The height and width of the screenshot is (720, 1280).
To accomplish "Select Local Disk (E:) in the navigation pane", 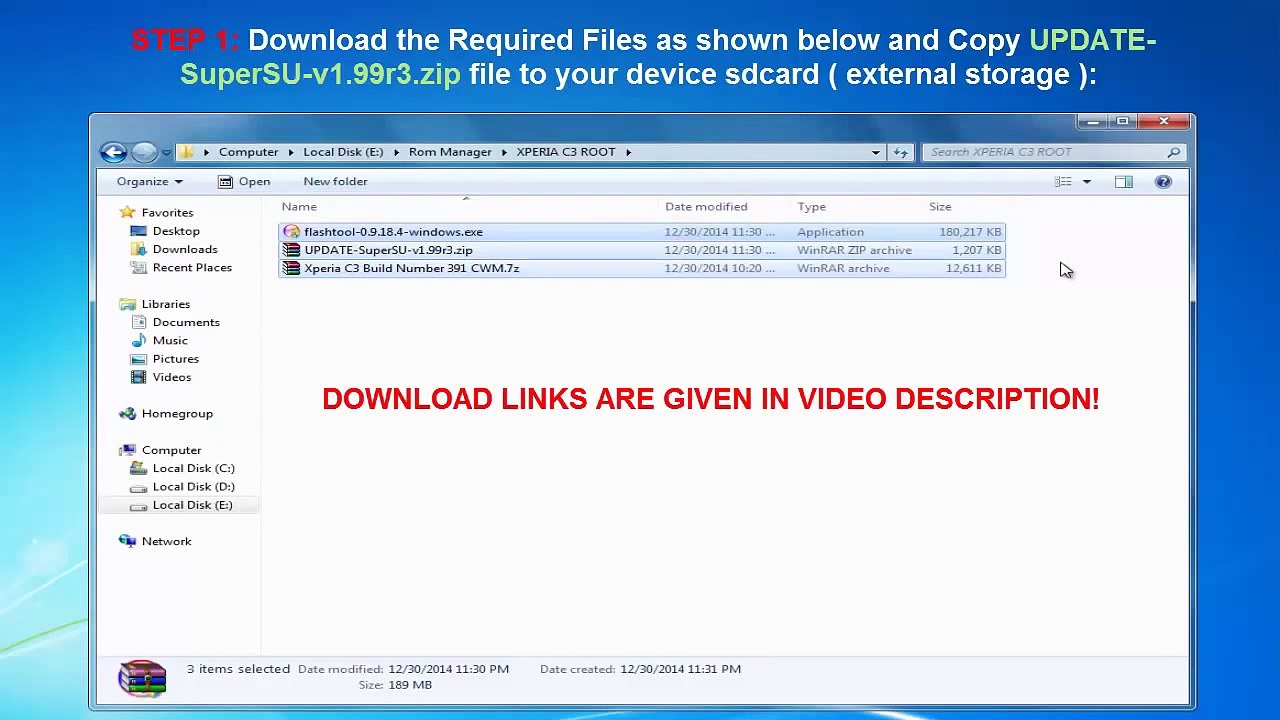I will click(180, 505).
